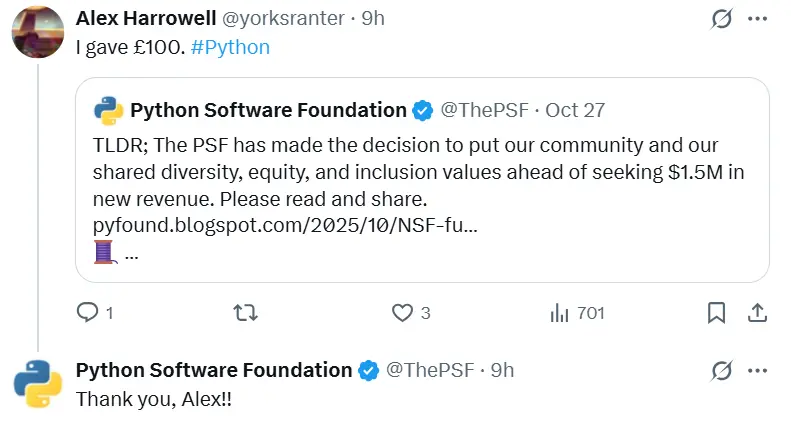Like Alex Harrowell's tweet
The image size is (791, 429).
click(x=402, y=313)
